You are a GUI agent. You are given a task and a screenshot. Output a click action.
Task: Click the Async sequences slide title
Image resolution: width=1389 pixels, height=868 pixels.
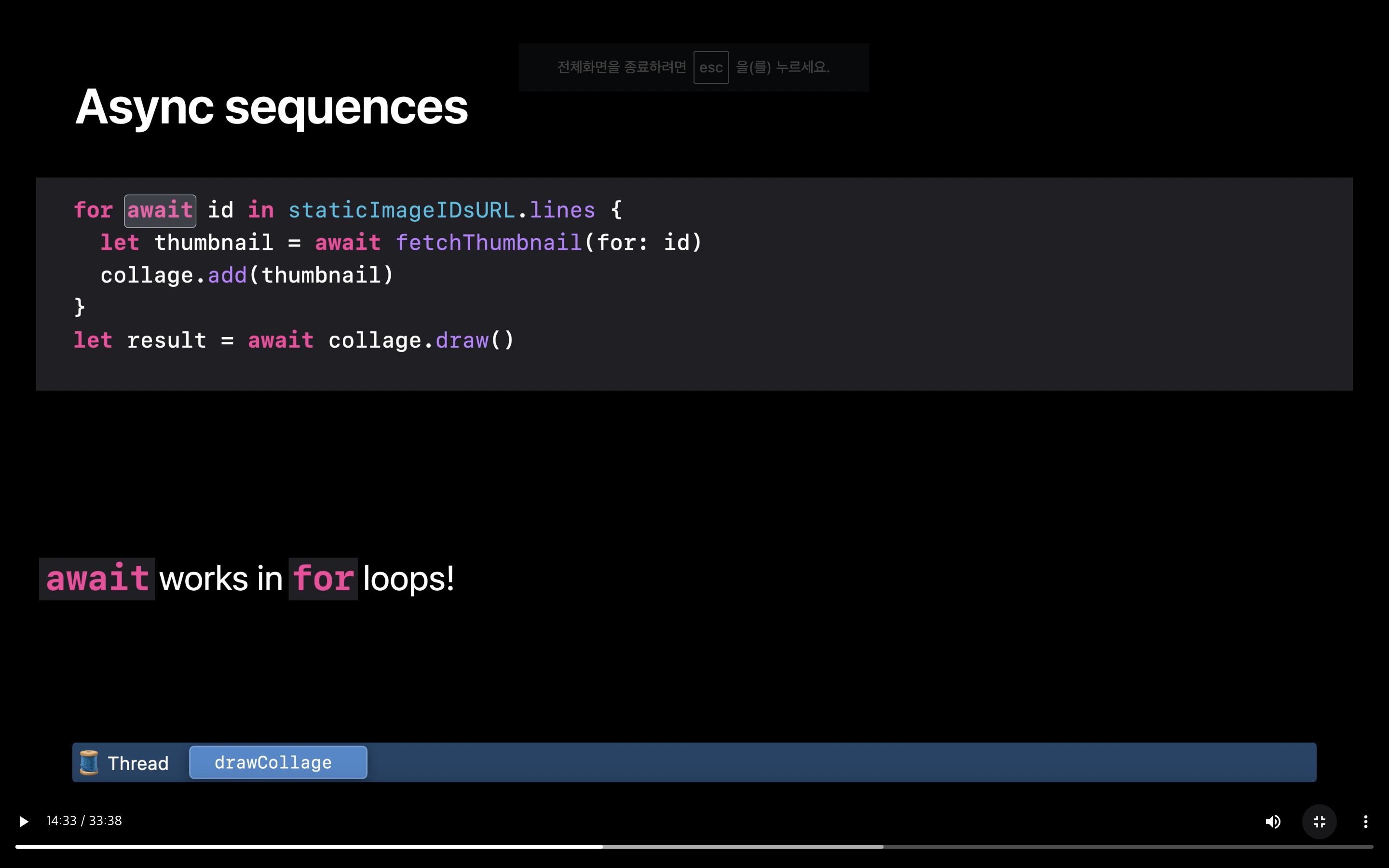tap(272, 108)
